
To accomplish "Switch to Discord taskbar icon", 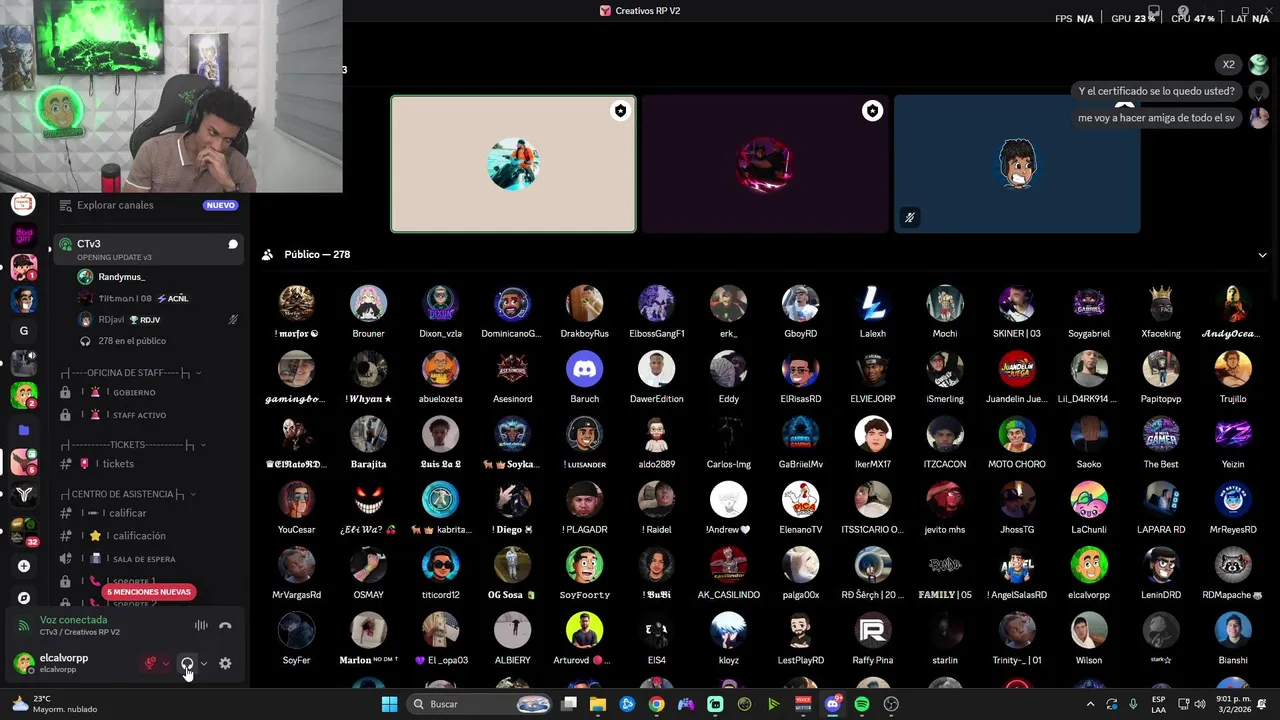I will 833,704.
